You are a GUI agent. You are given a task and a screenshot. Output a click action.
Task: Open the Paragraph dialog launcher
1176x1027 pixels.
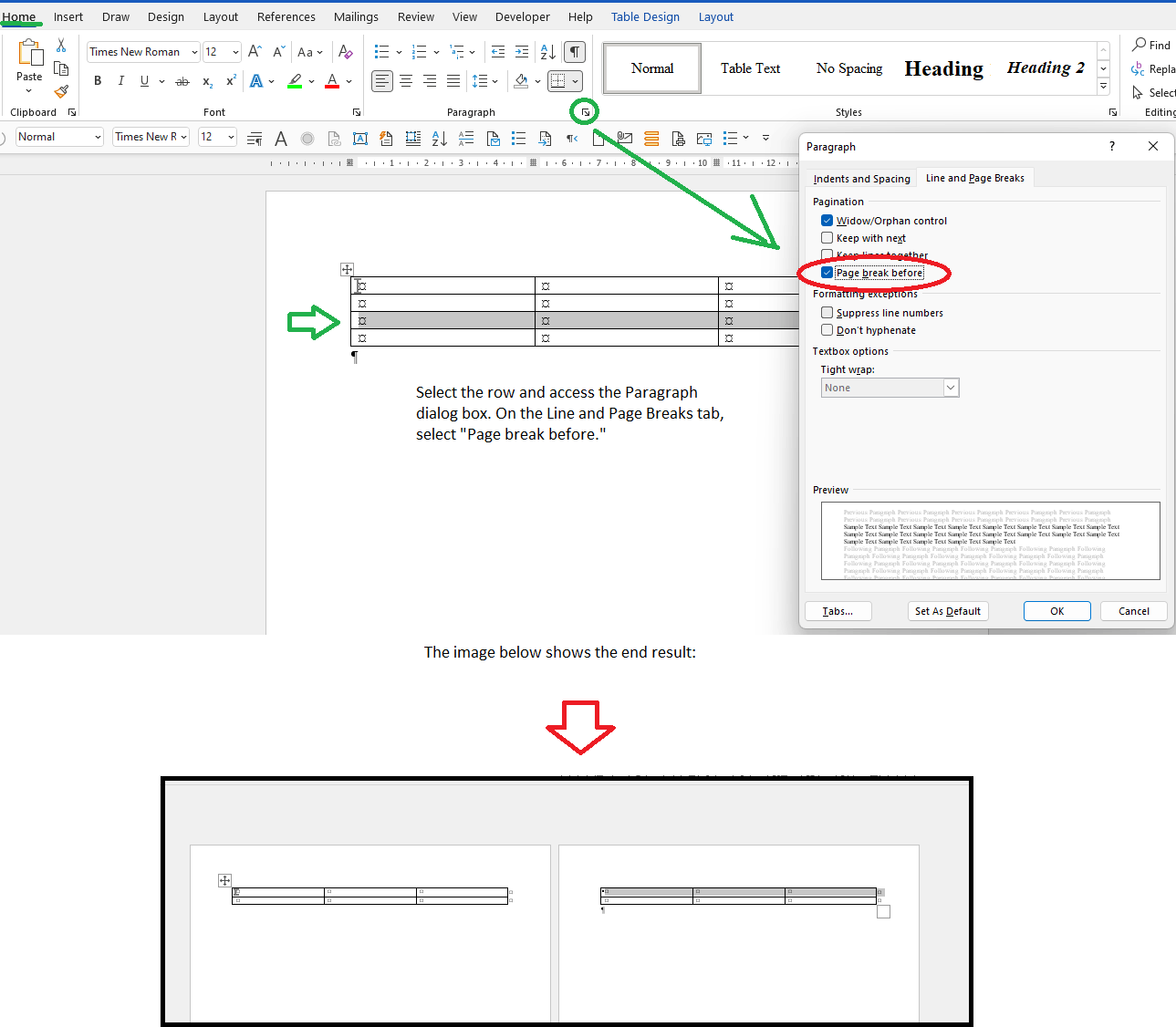pyautogui.click(x=585, y=112)
